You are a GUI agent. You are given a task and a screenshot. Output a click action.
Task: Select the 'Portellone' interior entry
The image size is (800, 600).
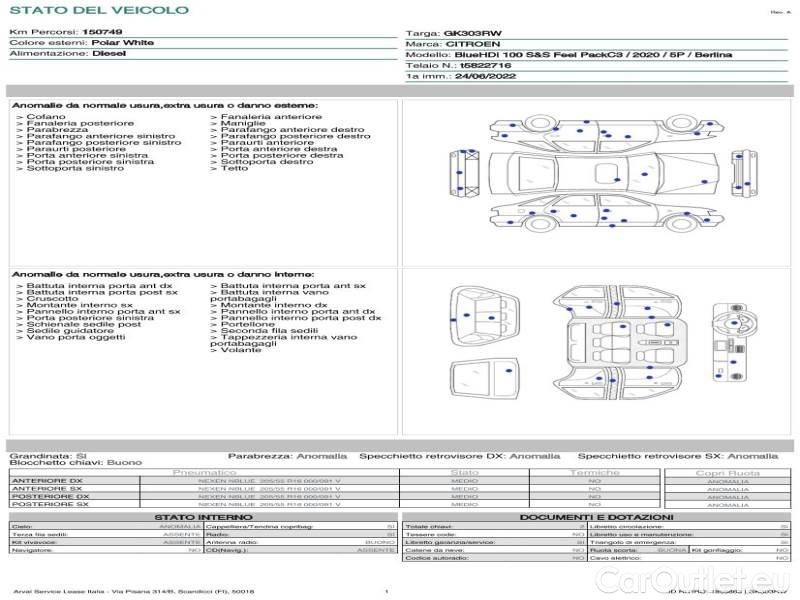coord(247,324)
